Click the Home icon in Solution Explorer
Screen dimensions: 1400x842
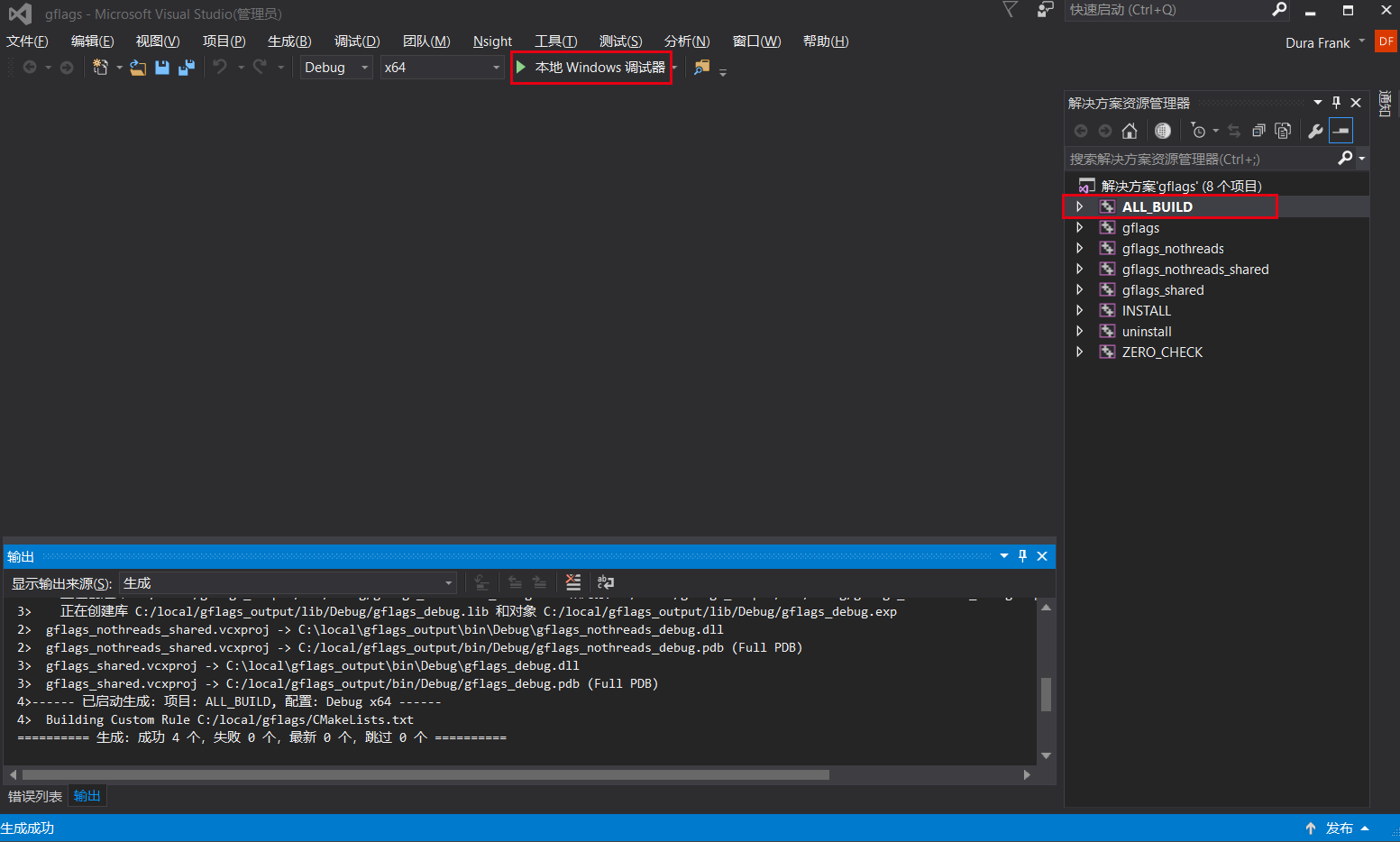click(1129, 130)
